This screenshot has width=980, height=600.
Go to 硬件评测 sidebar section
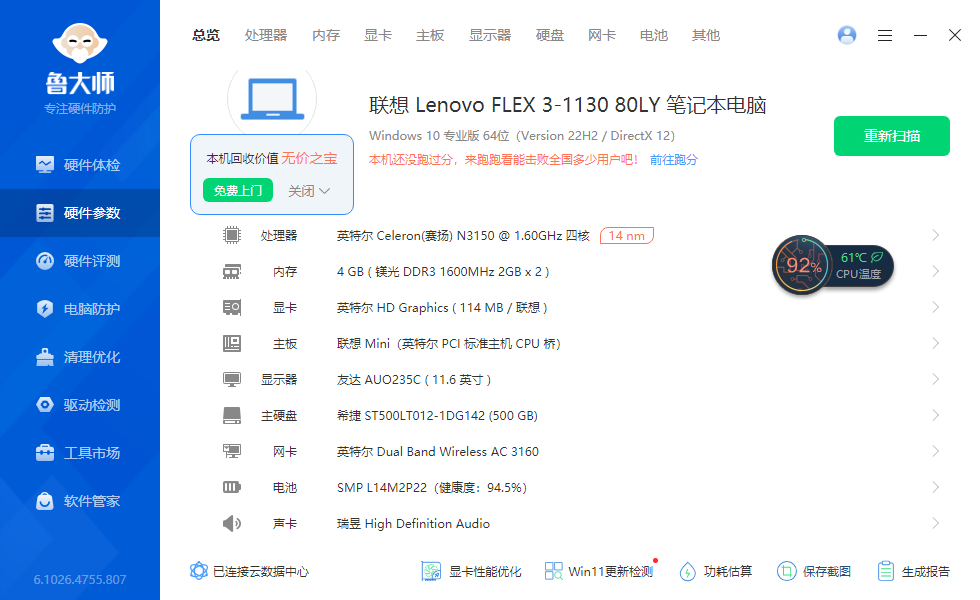(x=79, y=261)
